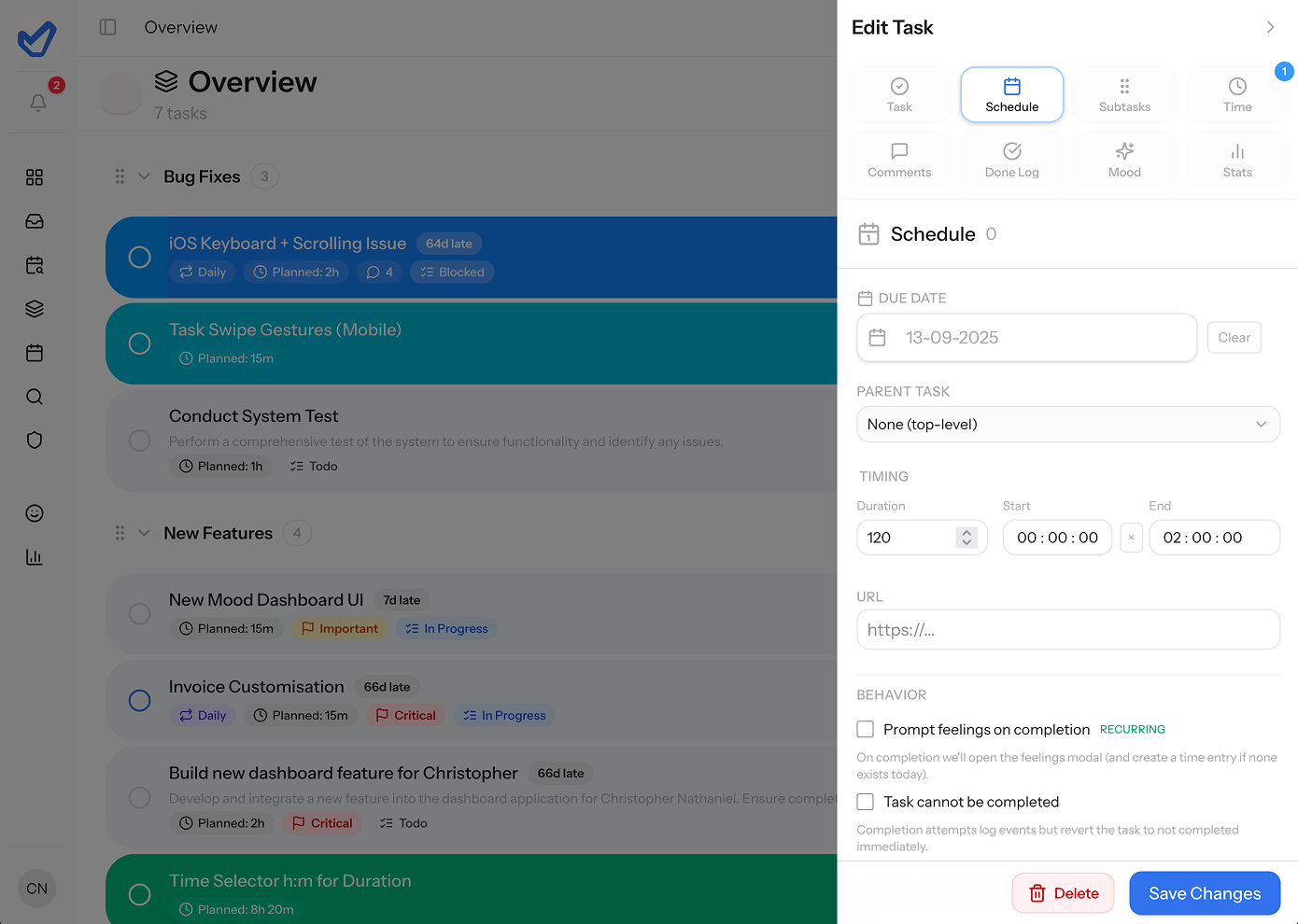
Task: Save changes to the task
Action: coord(1205,893)
